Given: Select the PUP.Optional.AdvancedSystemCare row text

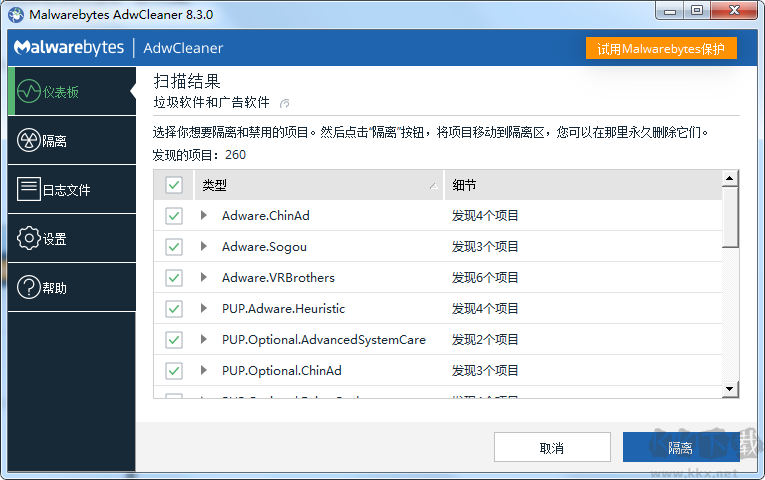Looking at the screenshot, I should [x=323, y=340].
